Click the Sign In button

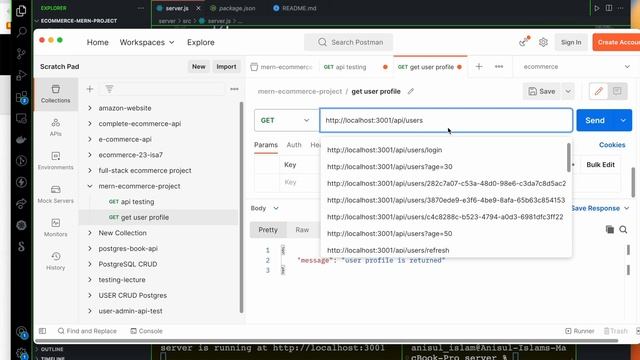coord(571,42)
